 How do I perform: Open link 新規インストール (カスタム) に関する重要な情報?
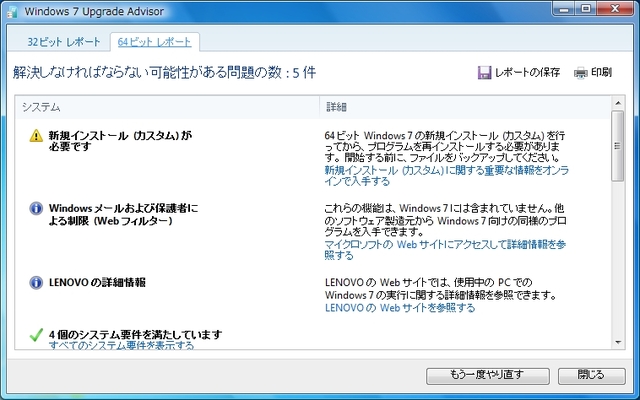tap(447, 176)
